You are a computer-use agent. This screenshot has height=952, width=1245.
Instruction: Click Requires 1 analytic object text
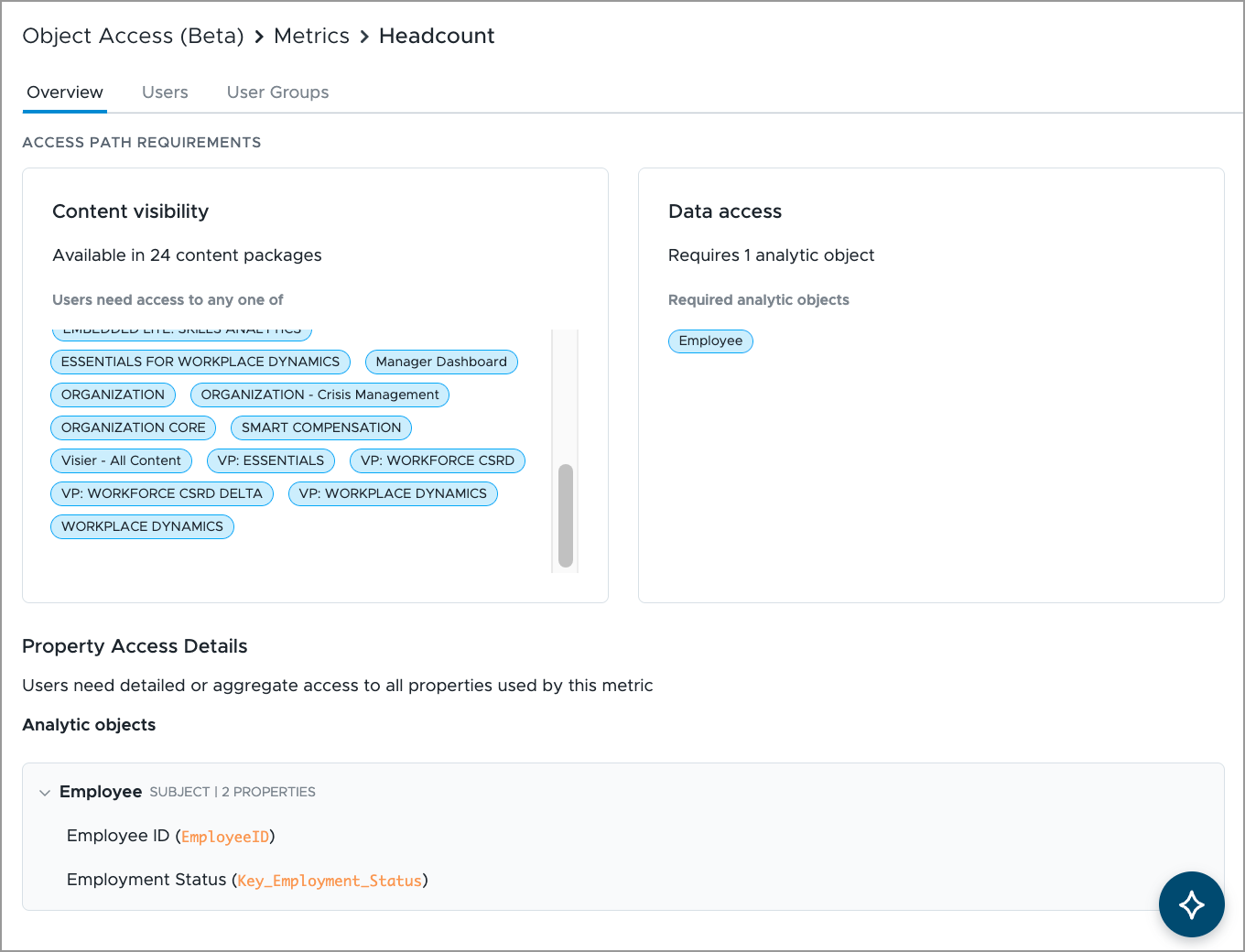click(771, 255)
